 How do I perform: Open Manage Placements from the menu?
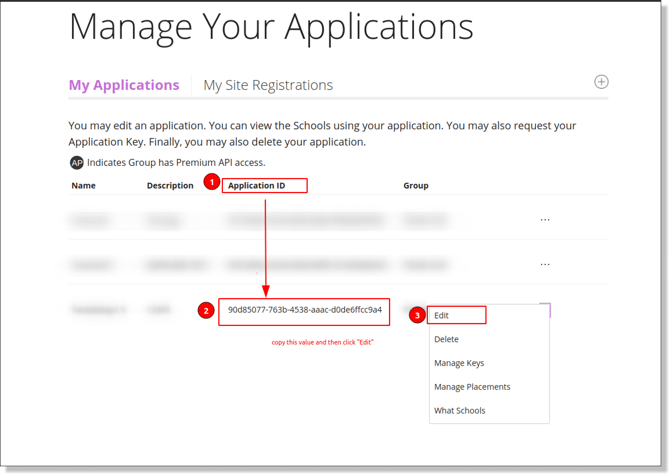pyautogui.click(x=472, y=387)
